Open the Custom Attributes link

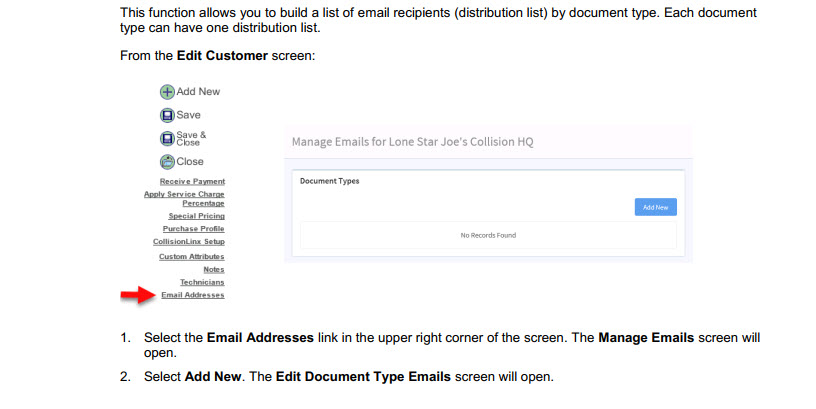point(191,256)
